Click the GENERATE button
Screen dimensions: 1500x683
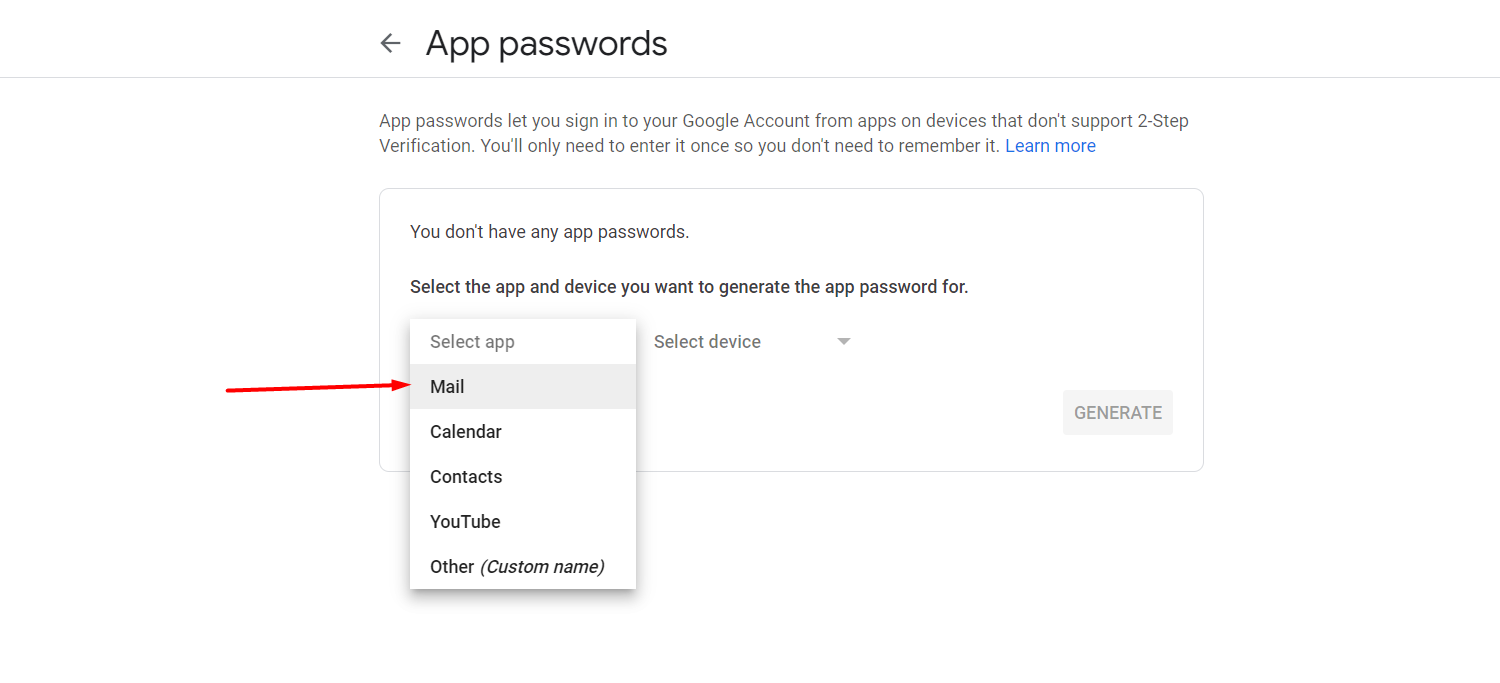click(1118, 412)
